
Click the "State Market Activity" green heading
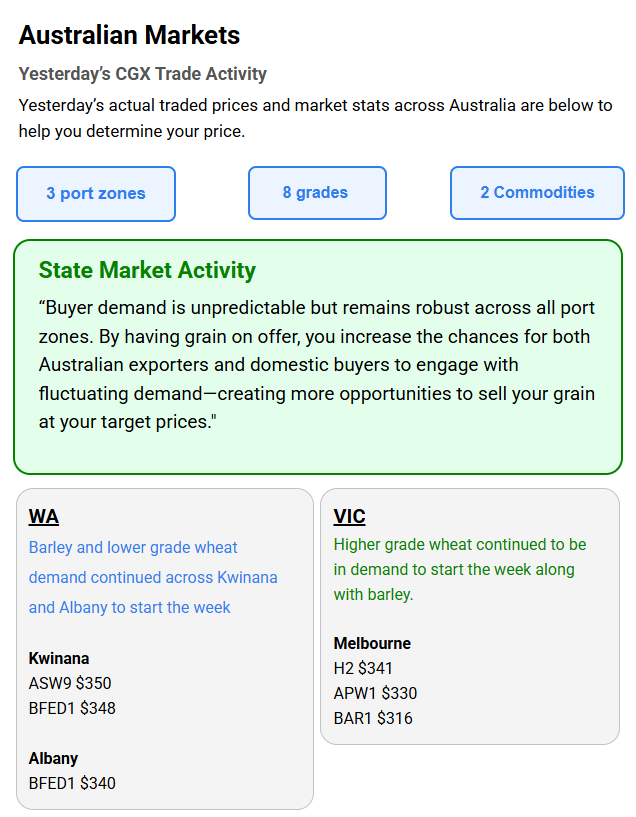coord(147,270)
